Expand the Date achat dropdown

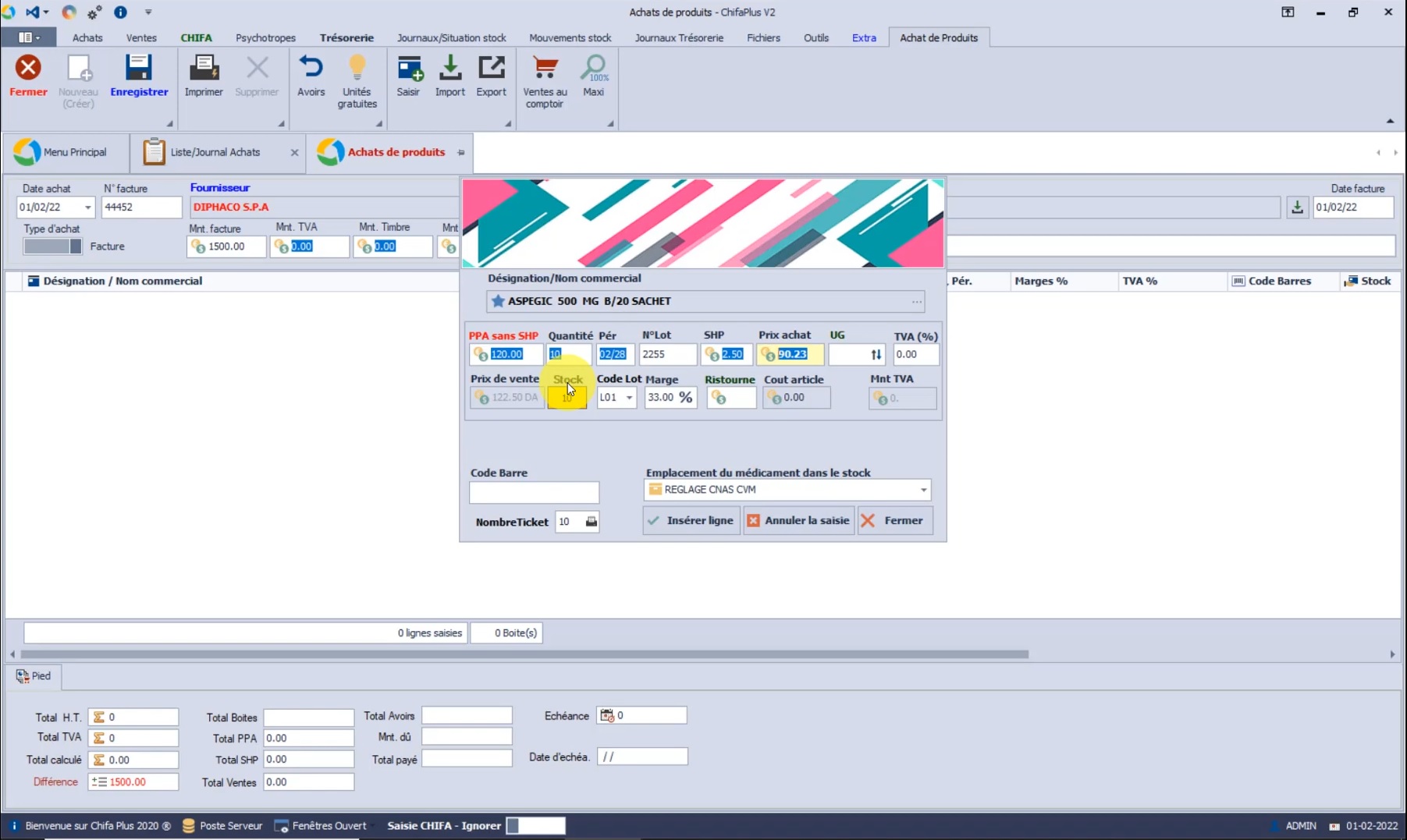pos(87,207)
